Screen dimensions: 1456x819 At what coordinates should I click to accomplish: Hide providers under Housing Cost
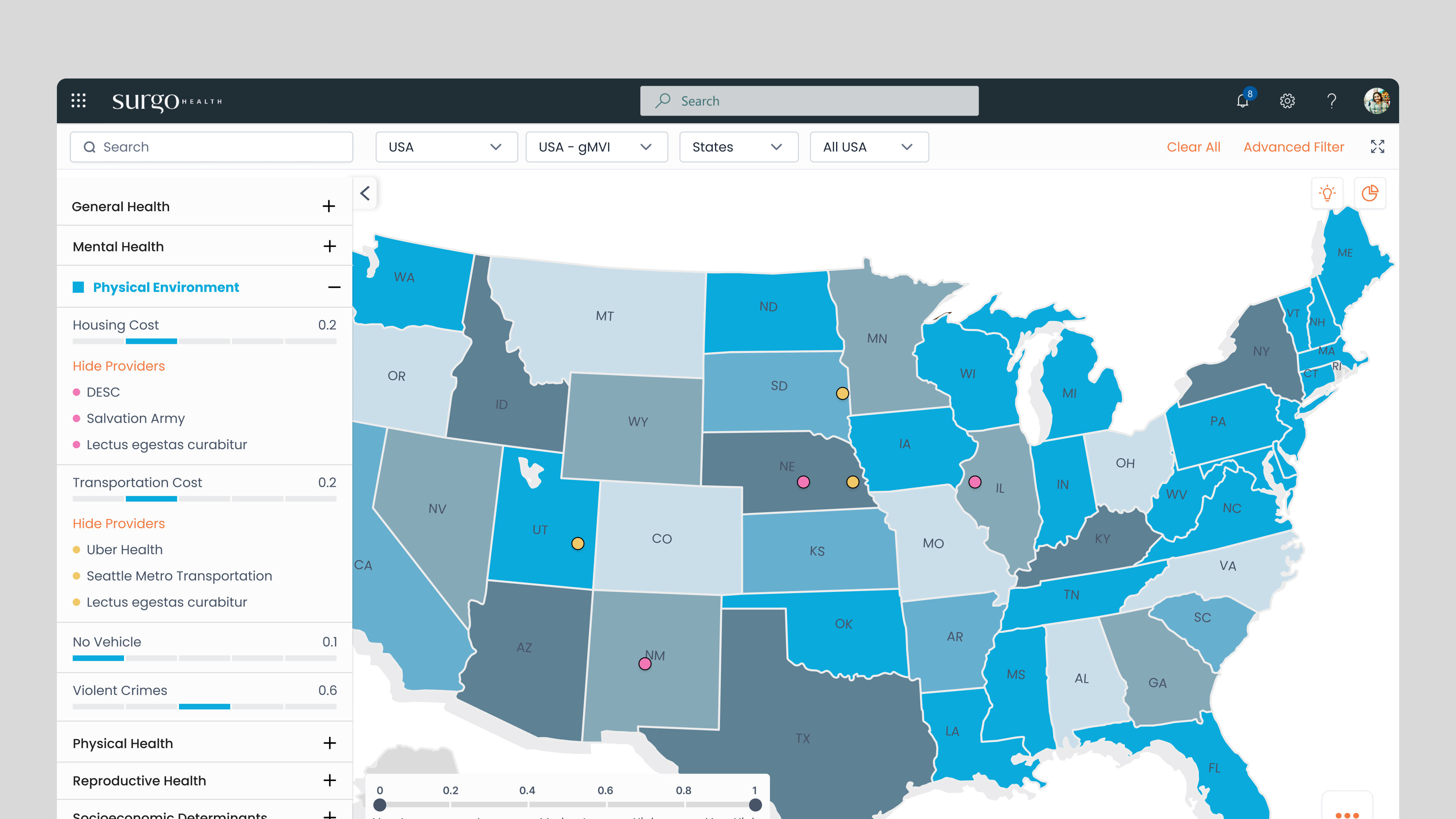click(x=119, y=366)
